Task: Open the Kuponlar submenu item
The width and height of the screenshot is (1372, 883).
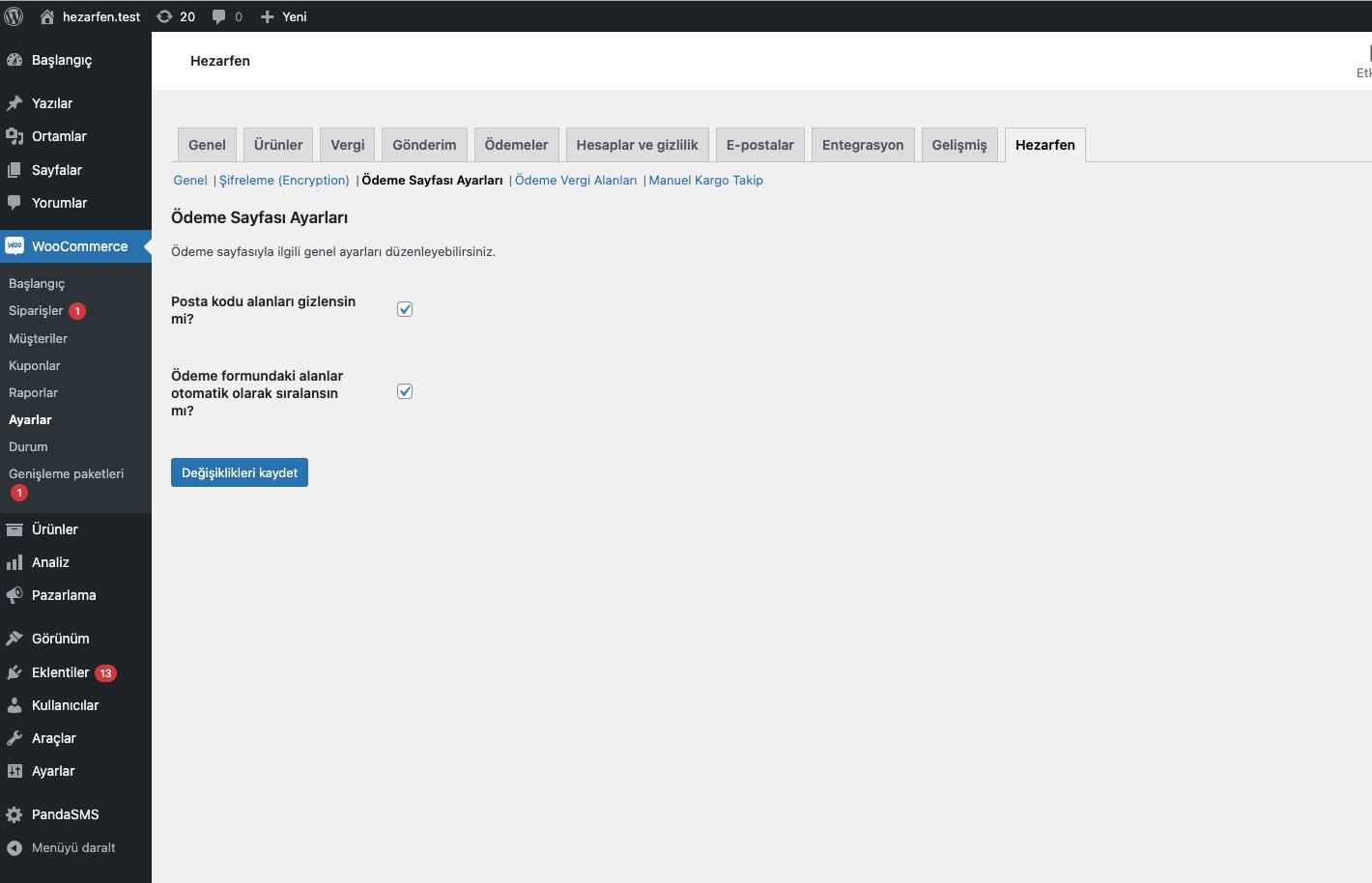Action: pyautogui.click(x=35, y=365)
